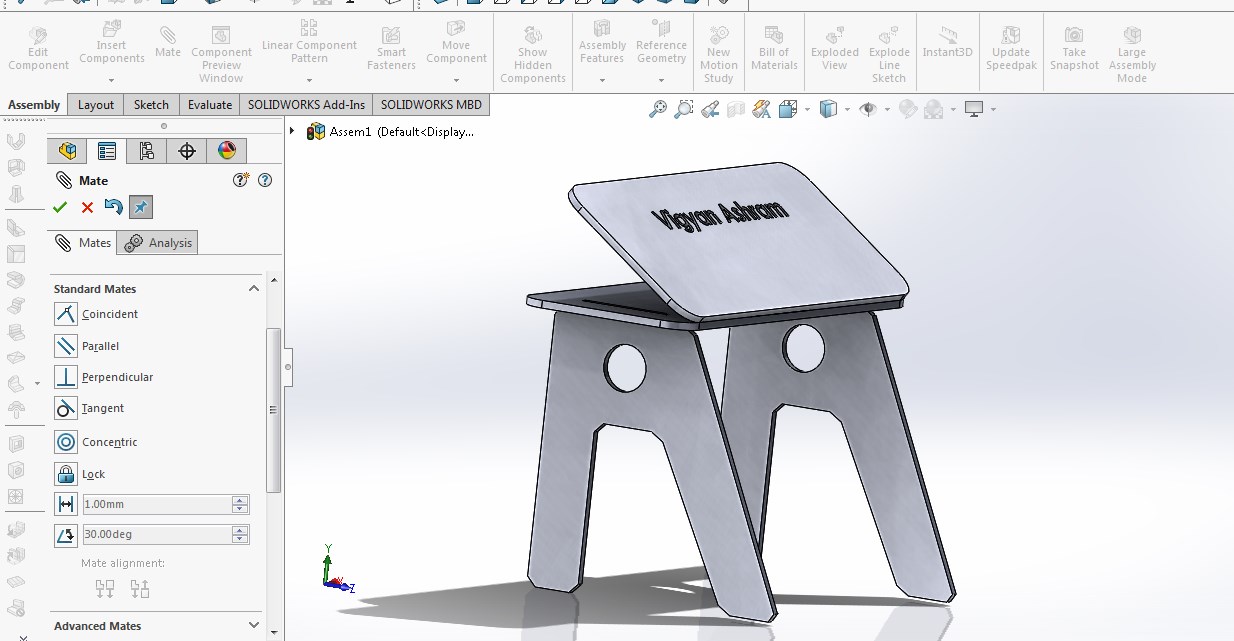Click the Edit Component tool
The width and height of the screenshot is (1234, 641).
tap(38, 49)
